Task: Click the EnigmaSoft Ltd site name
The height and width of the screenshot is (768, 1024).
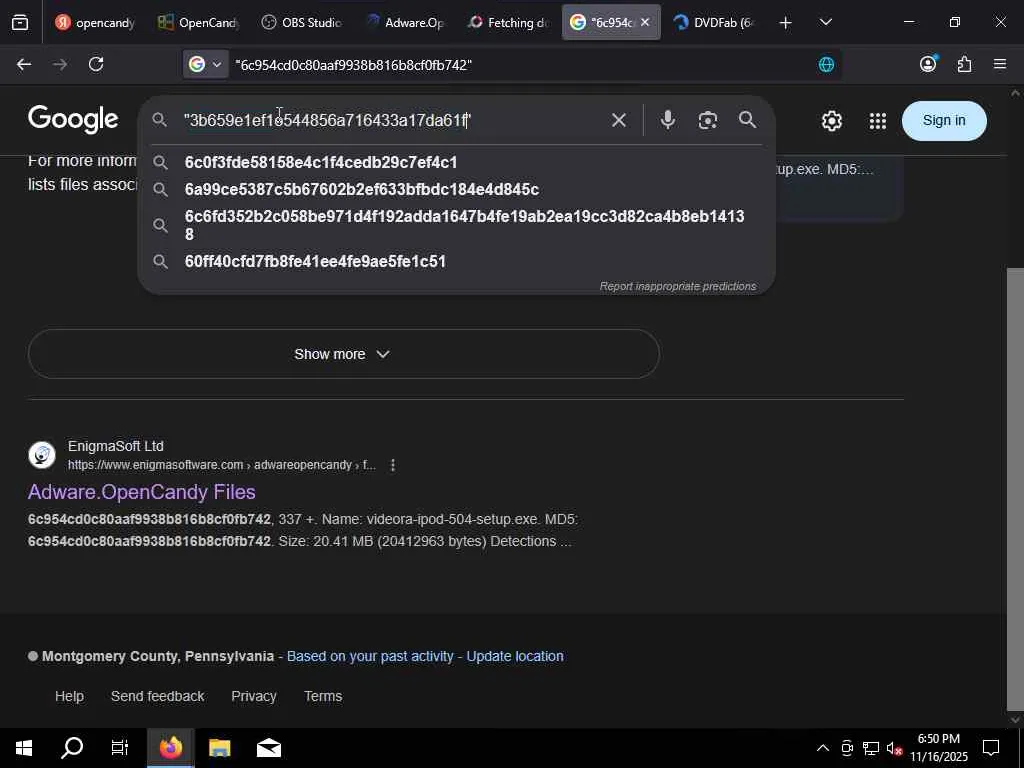Action: click(116, 446)
